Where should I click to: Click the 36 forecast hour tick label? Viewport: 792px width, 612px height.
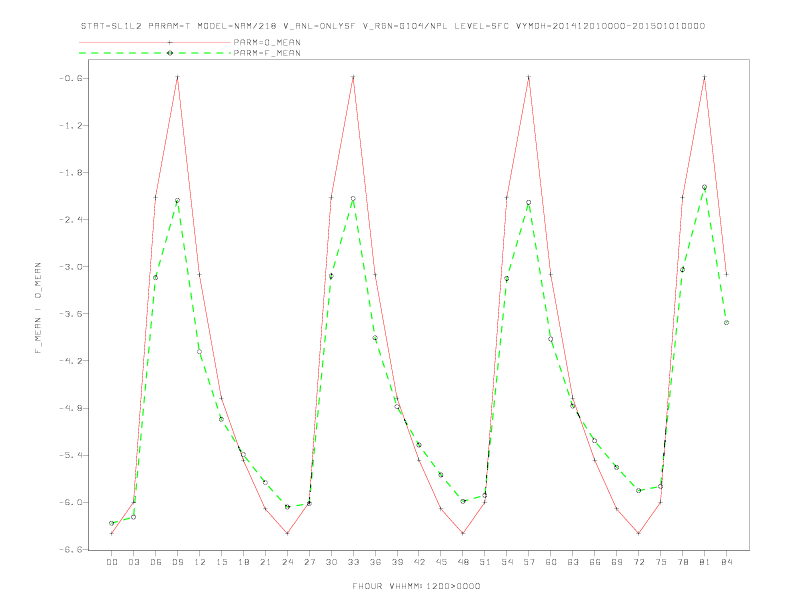coord(375,562)
